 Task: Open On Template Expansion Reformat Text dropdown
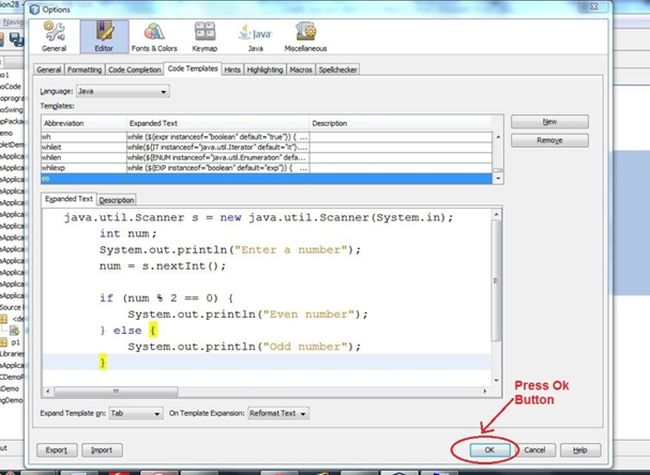(x=278, y=413)
